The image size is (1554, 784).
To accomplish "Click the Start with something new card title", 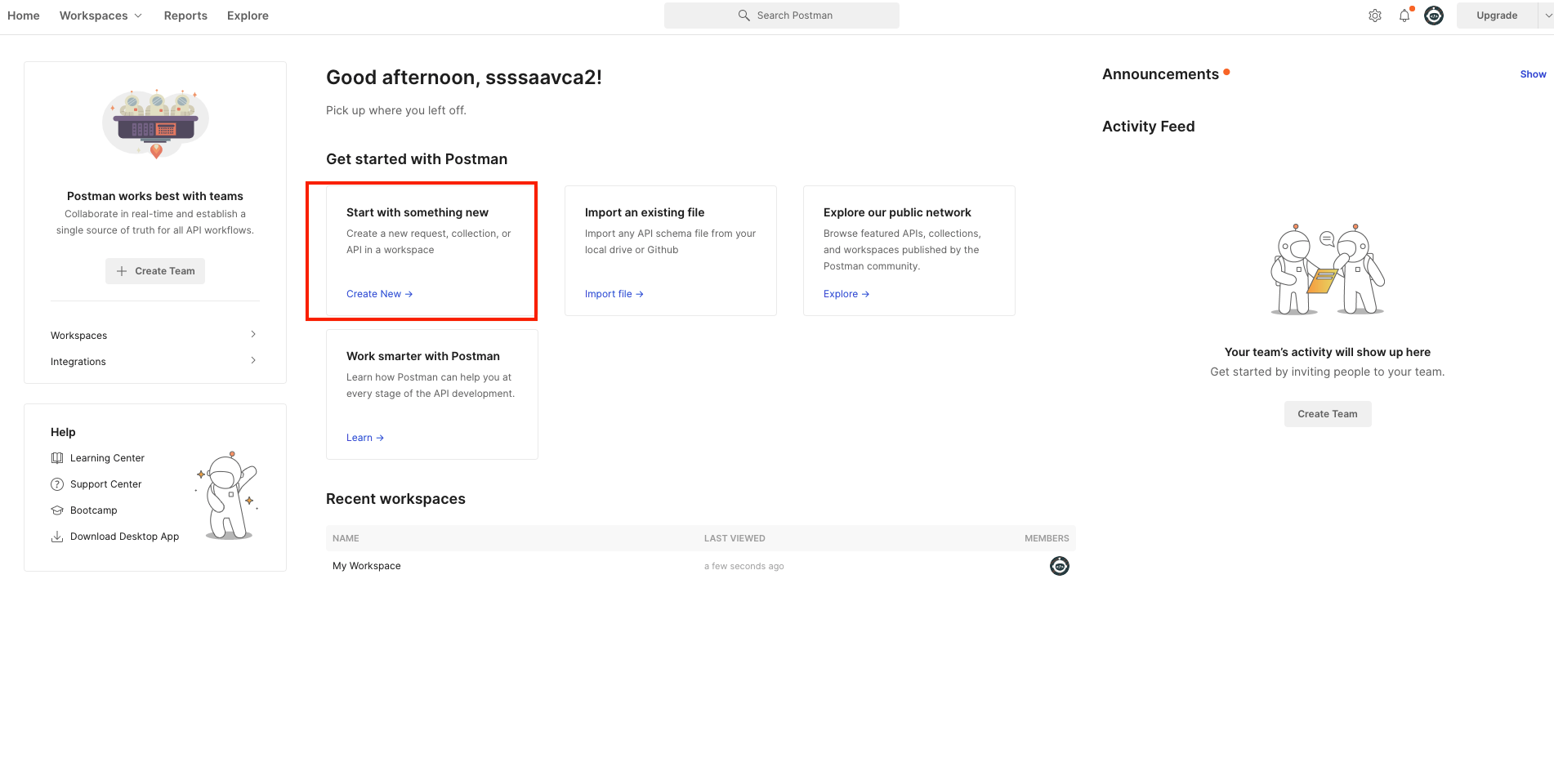I will click(418, 212).
